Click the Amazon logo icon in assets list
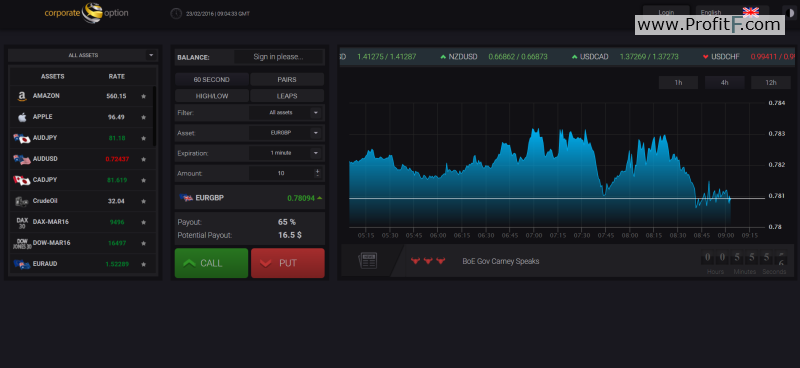Image resolution: width=800 pixels, height=368 pixels. (x=21, y=96)
